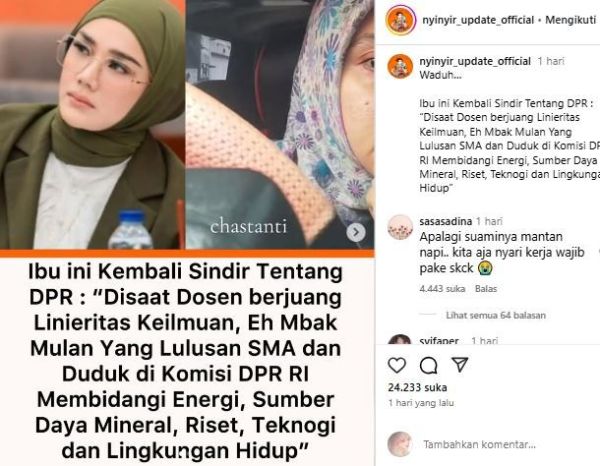Open syifaner username link
Viewport: 600px width, 466px height.
pos(439,340)
